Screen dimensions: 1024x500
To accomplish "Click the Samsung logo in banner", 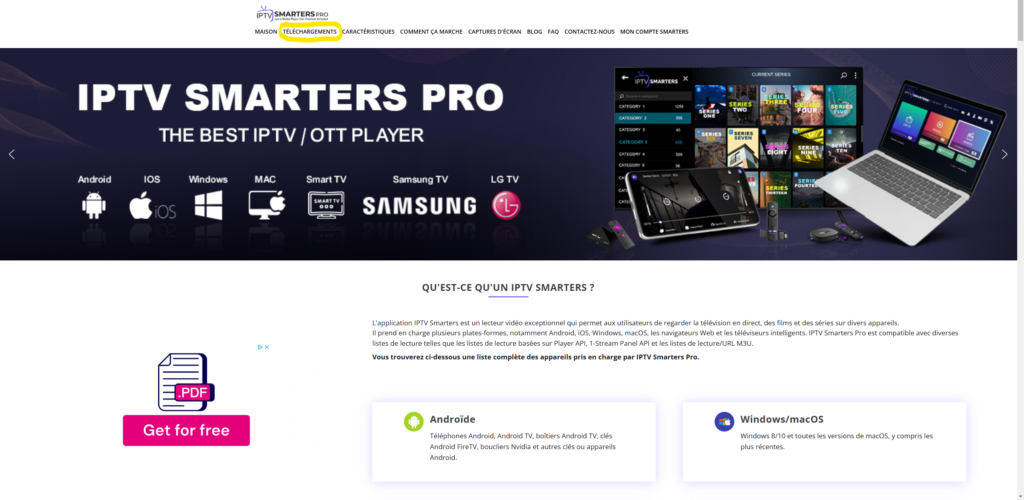I will (x=419, y=206).
